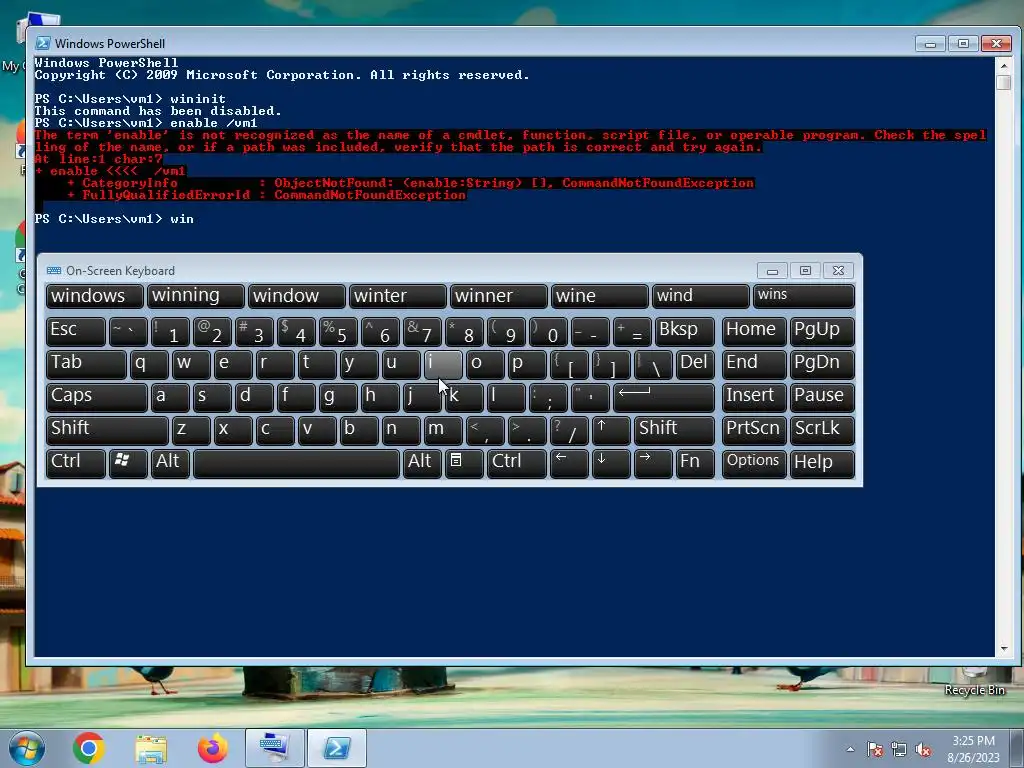
Task: Click the 'n' key
Action: pos(401,430)
